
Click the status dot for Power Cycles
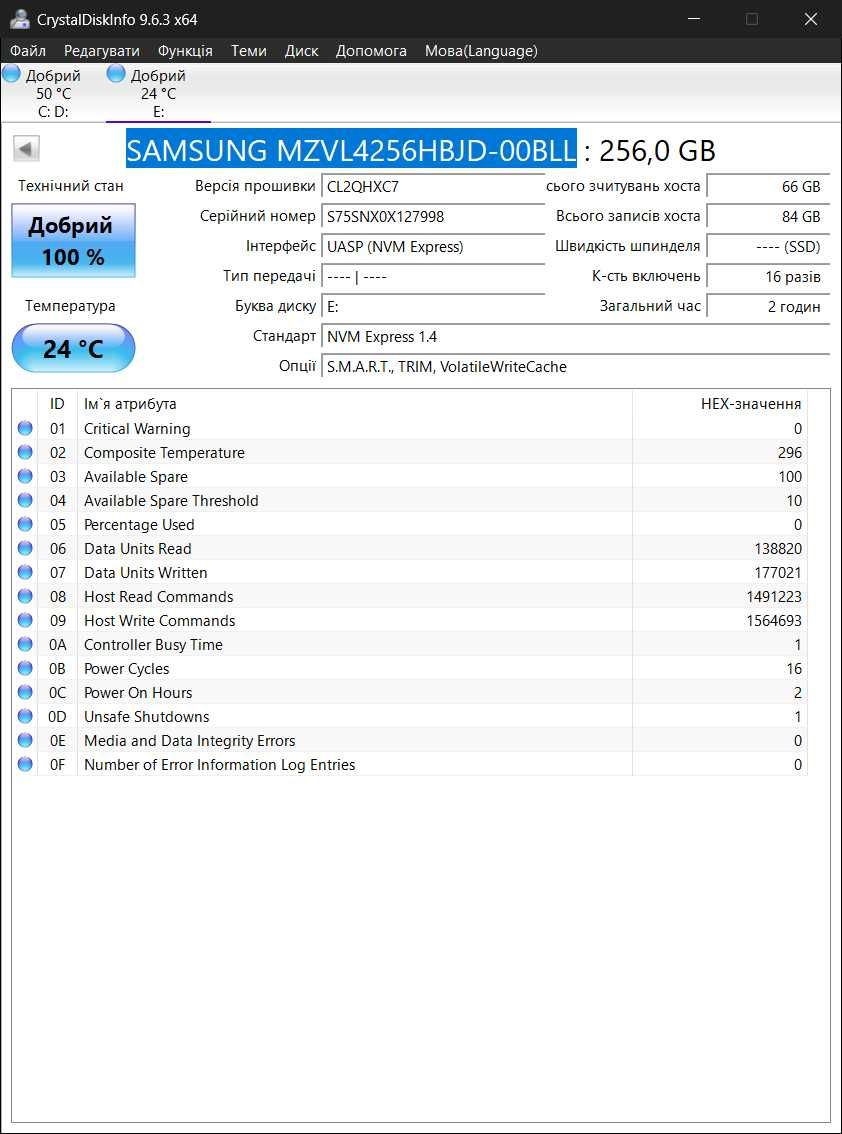click(25, 668)
